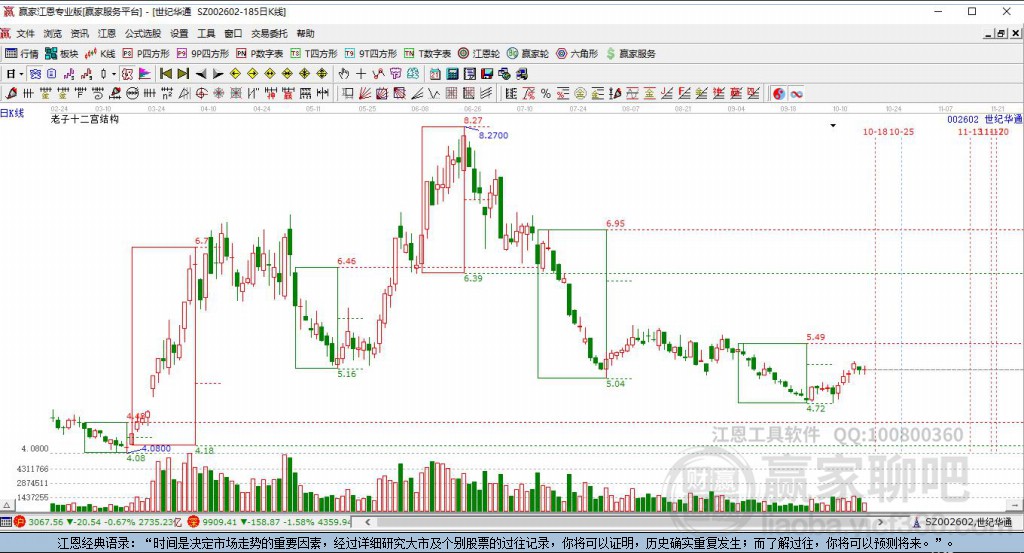
Task: Open the 文件 menu
Action: tap(25, 33)
